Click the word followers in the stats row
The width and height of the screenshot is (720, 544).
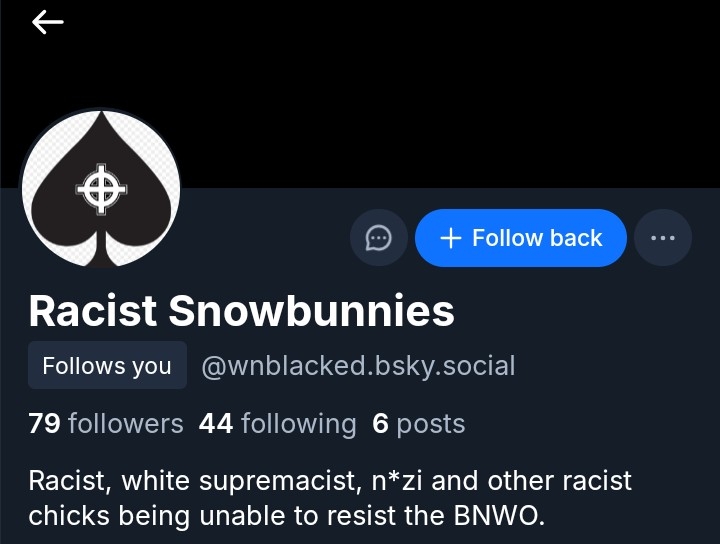[125, 424]
